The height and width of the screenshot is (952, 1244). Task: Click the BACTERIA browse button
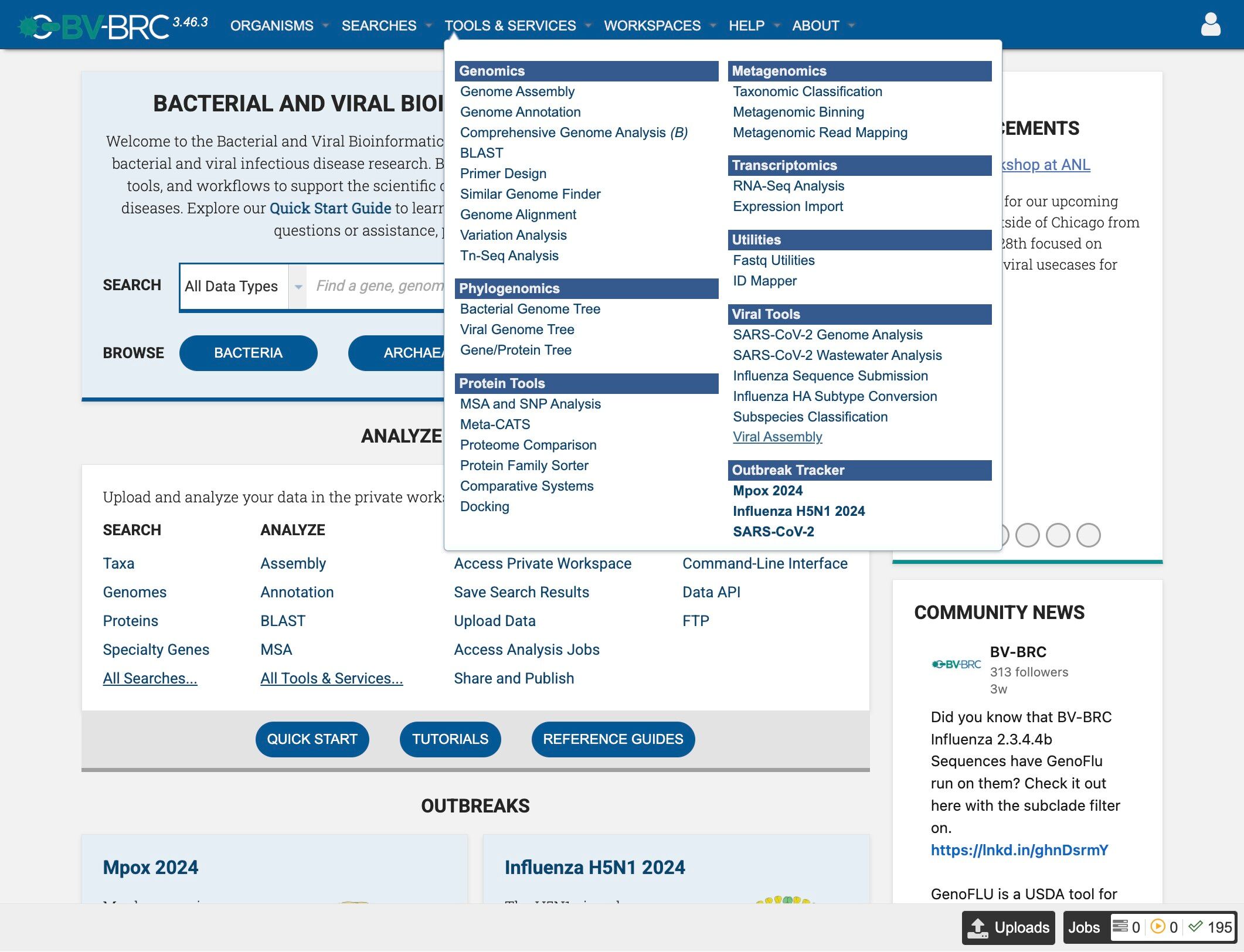coord(248,353)
